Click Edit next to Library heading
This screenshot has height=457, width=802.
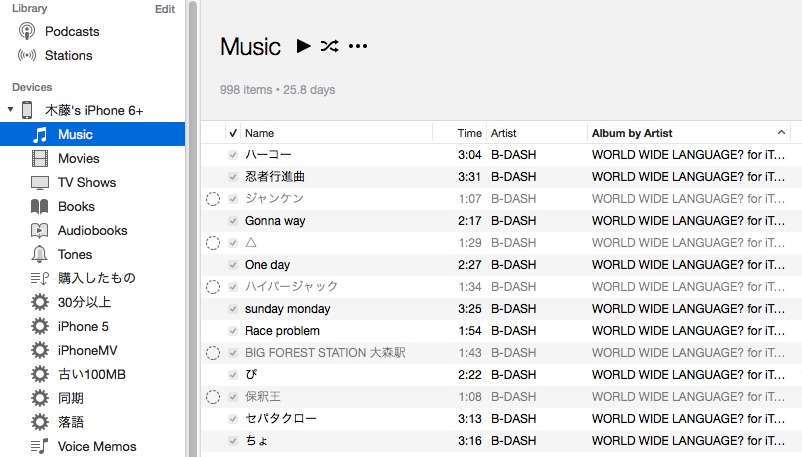click(x=165, y=9)
